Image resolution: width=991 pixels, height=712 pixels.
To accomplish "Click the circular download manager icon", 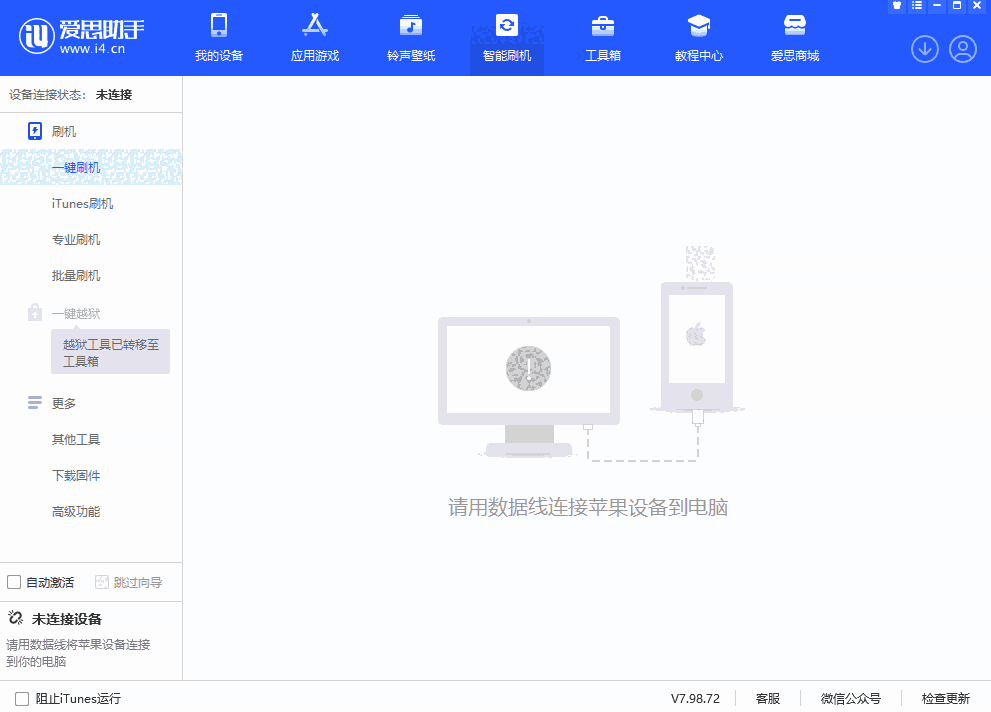I will pyautogui.click(x=924, y=49).
